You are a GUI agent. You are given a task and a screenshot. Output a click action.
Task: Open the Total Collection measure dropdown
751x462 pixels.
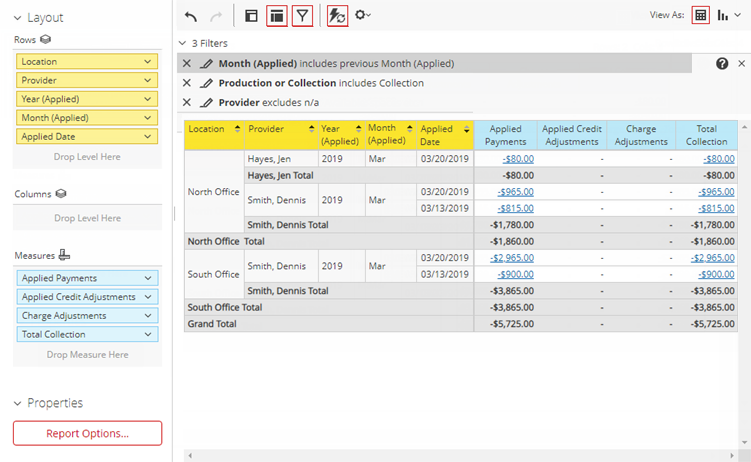148,334
